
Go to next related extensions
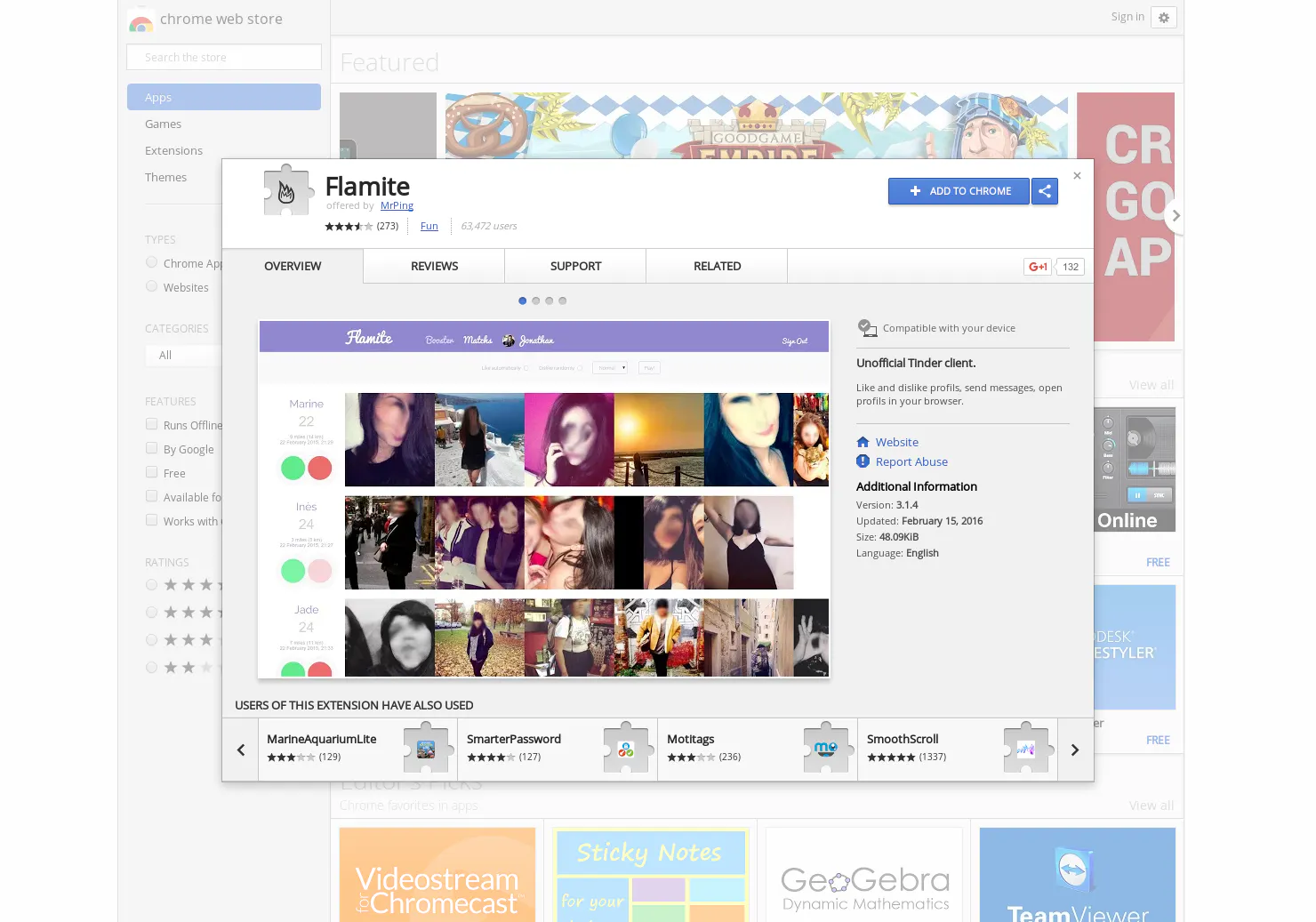point(1075,750)
